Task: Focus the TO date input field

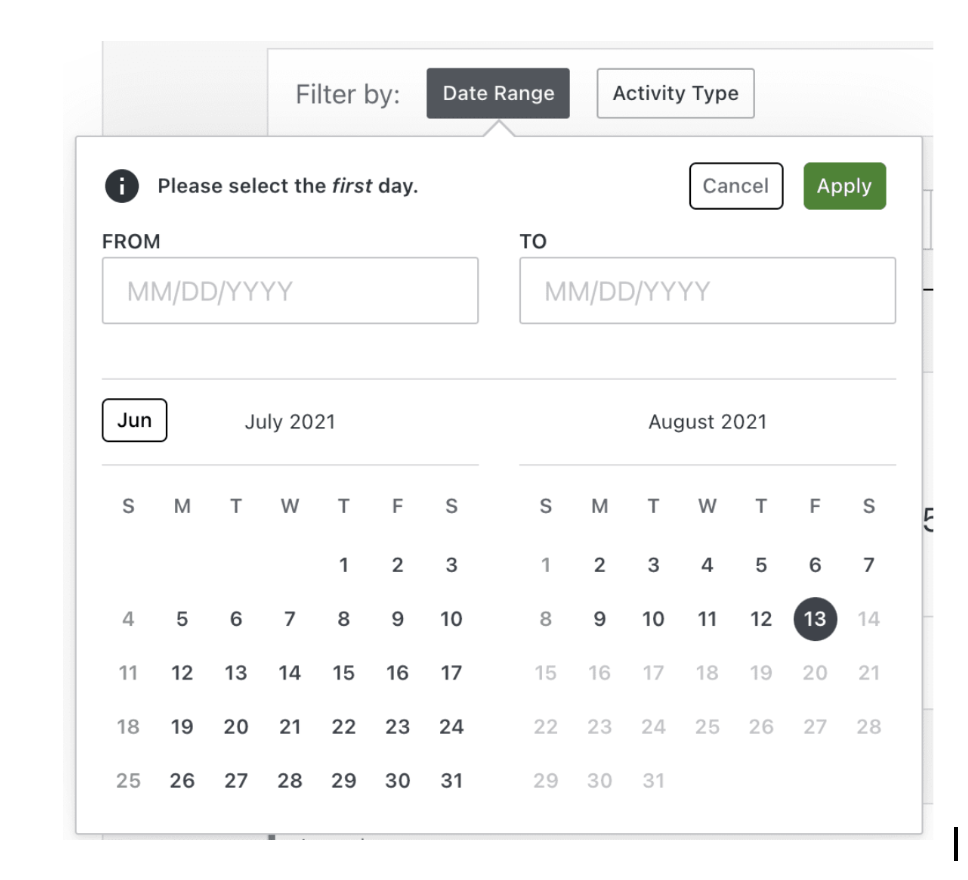Action: point(707,291)
